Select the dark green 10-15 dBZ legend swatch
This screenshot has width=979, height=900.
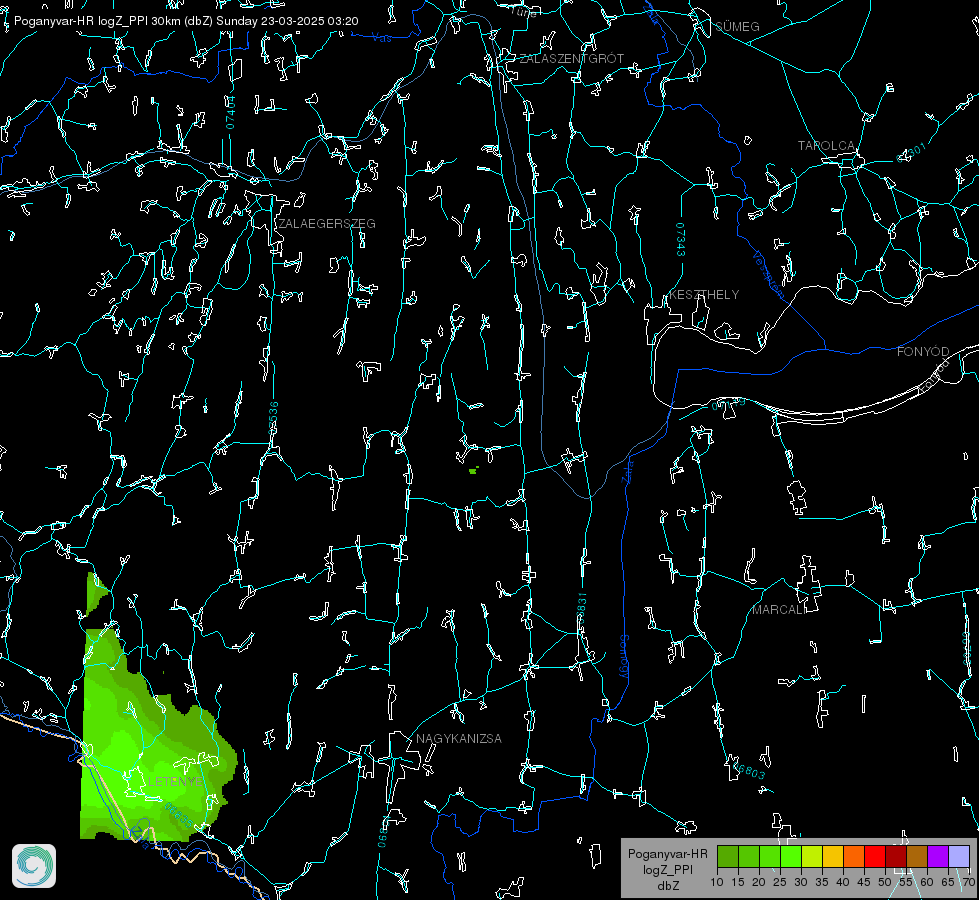[728, 856]
